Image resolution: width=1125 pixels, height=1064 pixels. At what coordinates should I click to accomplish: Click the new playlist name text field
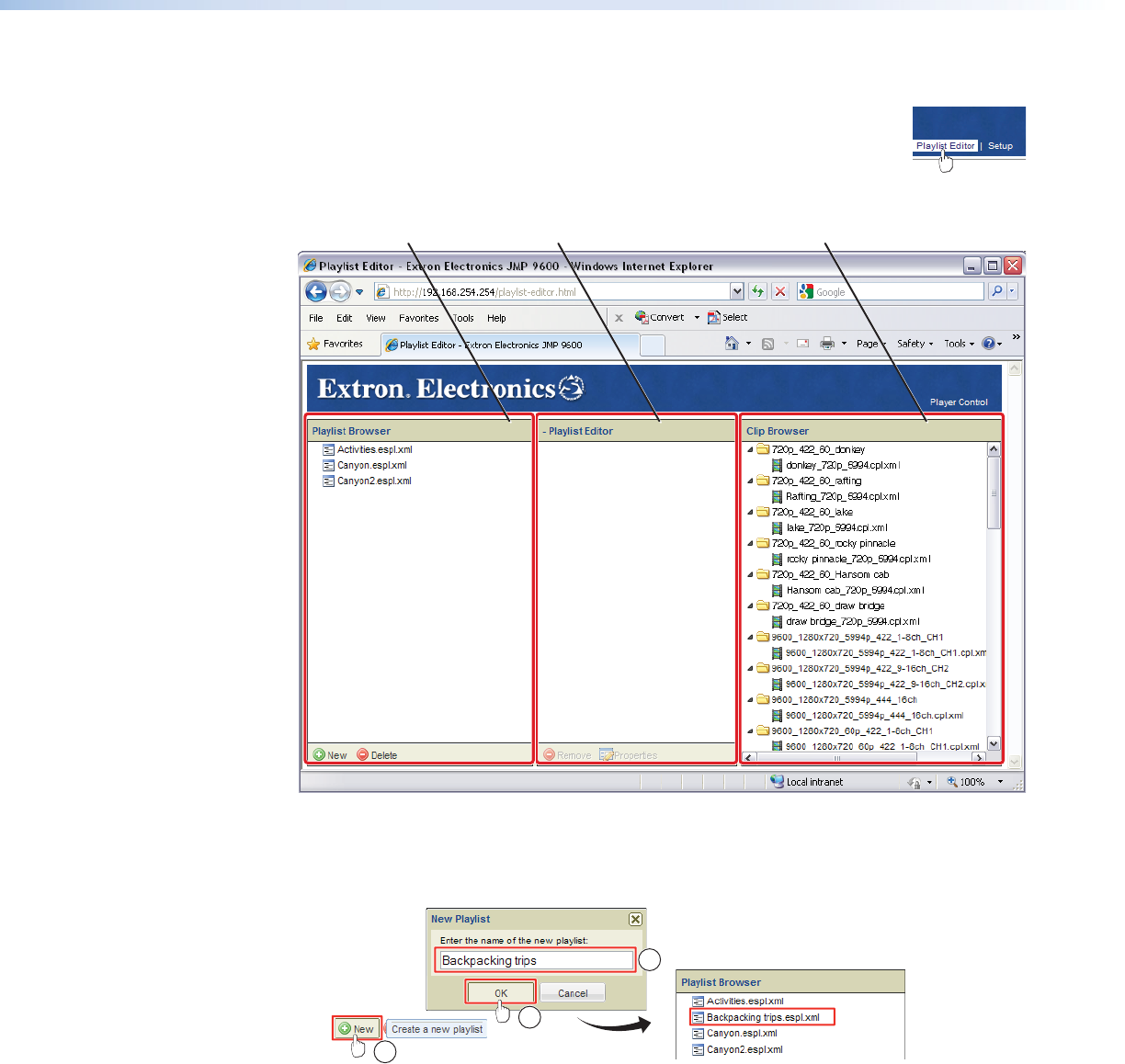coord(536,960)
